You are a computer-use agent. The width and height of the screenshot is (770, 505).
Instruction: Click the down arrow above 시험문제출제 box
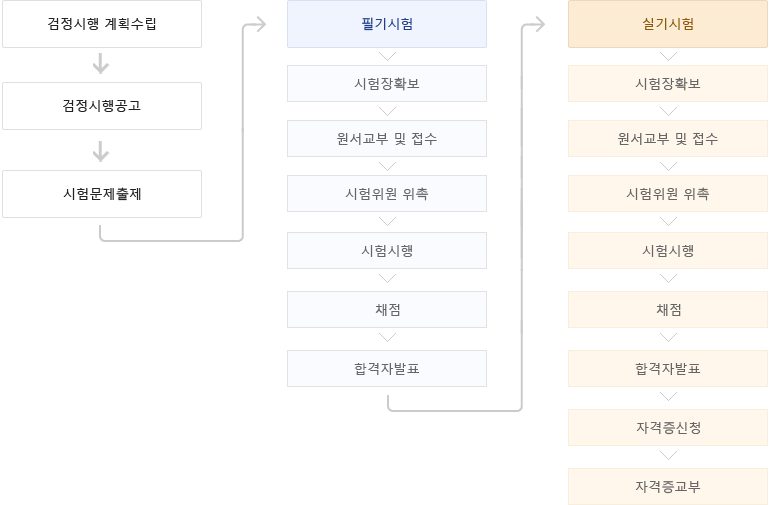click(101, 151)
